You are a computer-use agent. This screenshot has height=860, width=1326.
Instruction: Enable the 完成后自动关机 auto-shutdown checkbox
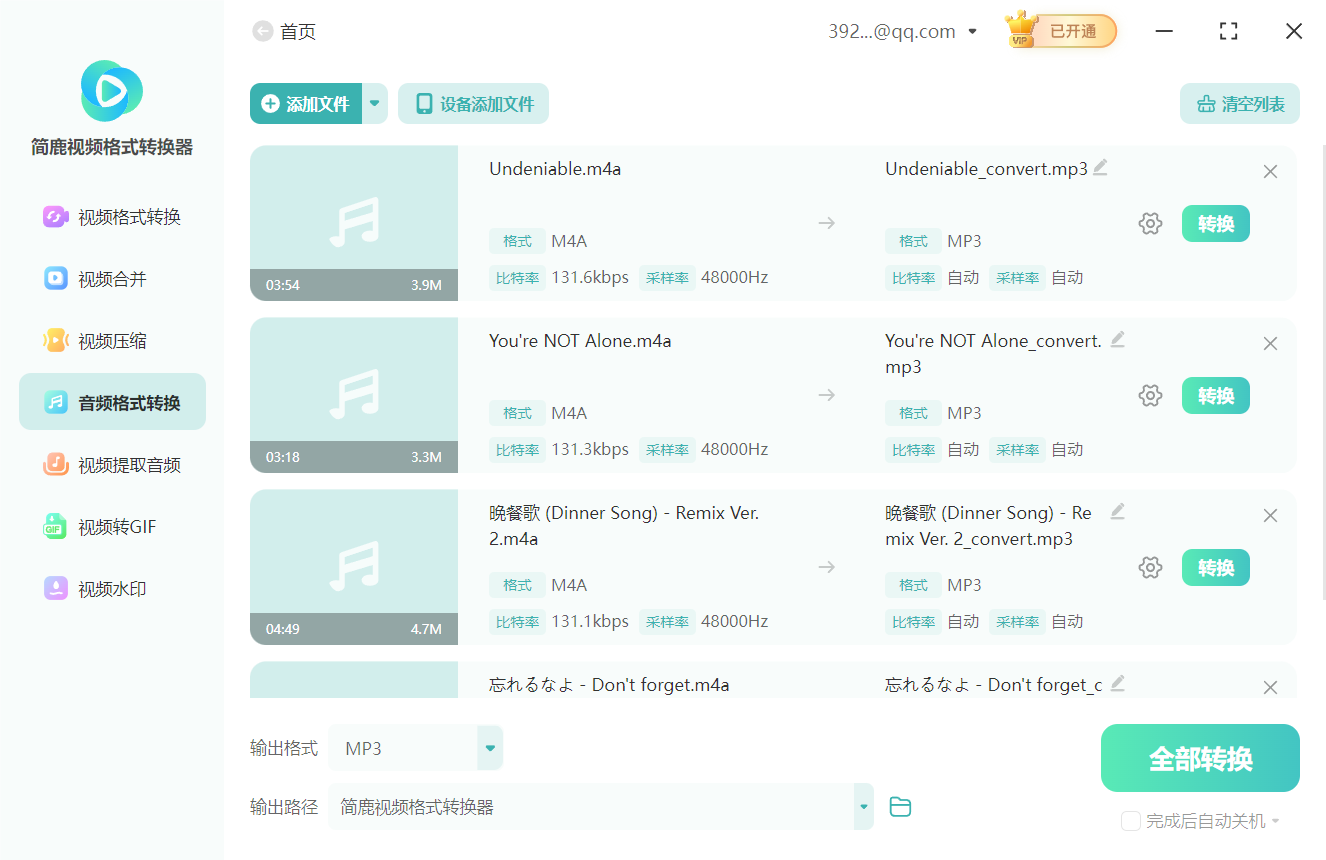(x=1131, y=821)
